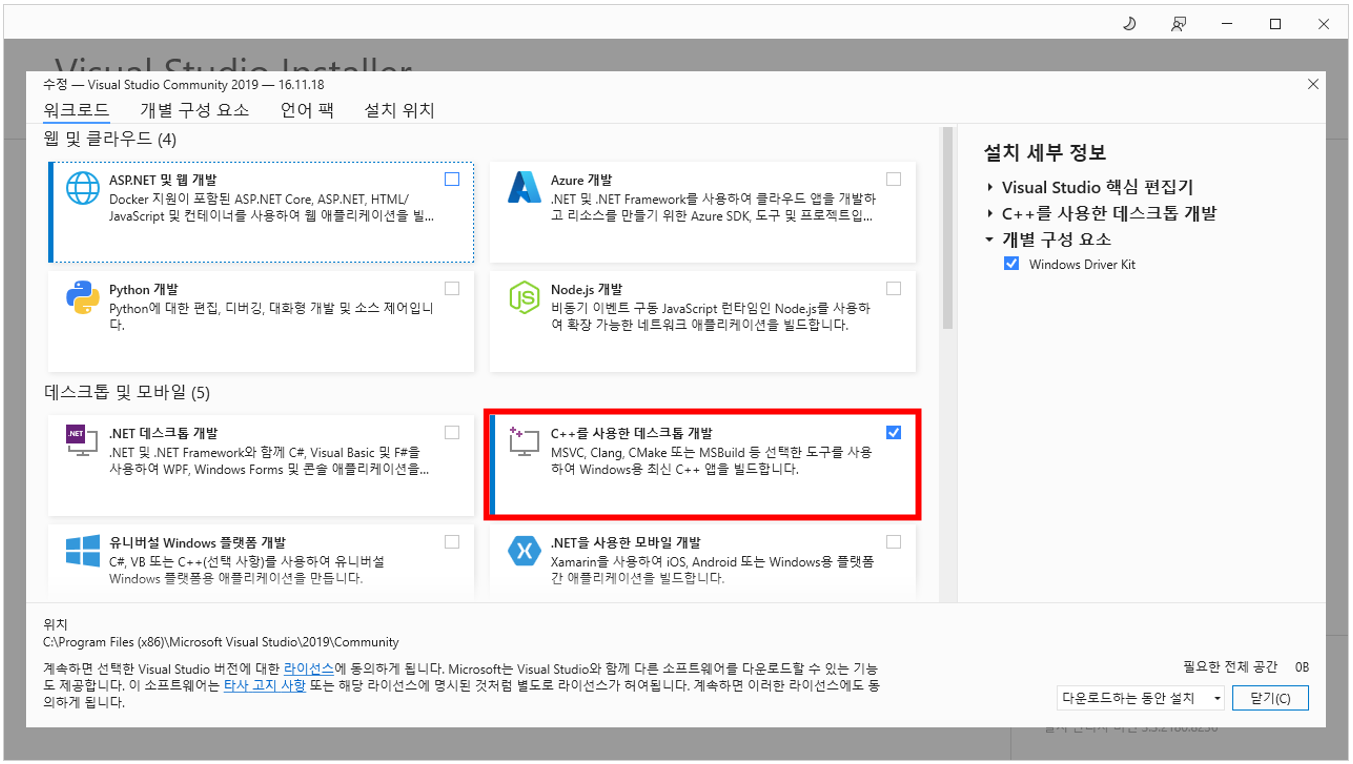Click the Python 개발 workload title

click(x=143, y=290)
